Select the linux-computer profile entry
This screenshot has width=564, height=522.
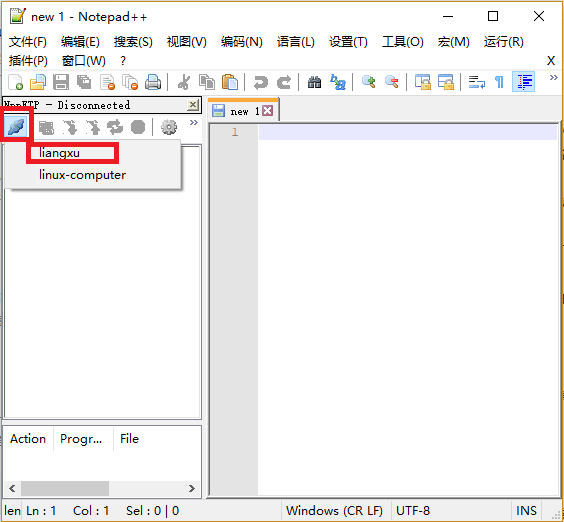[x=93, y=175]
